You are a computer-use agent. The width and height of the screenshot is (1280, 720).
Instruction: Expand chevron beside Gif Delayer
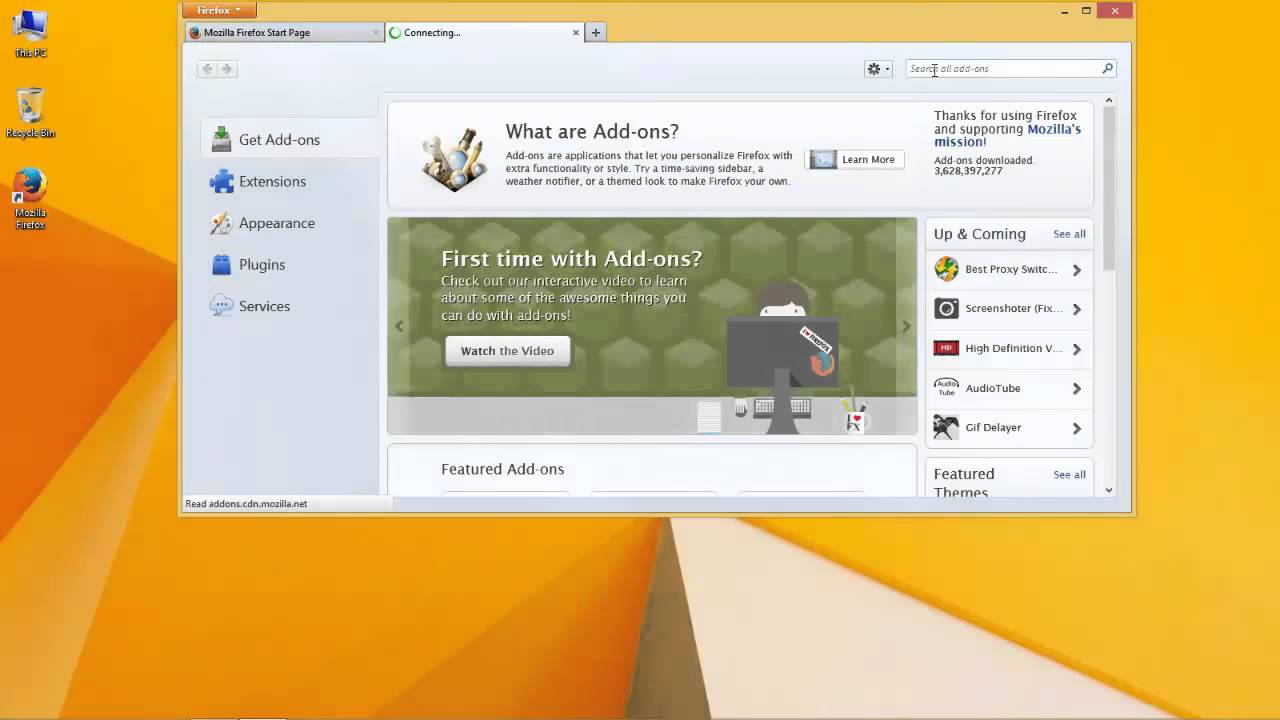[x=1077, y=428]
